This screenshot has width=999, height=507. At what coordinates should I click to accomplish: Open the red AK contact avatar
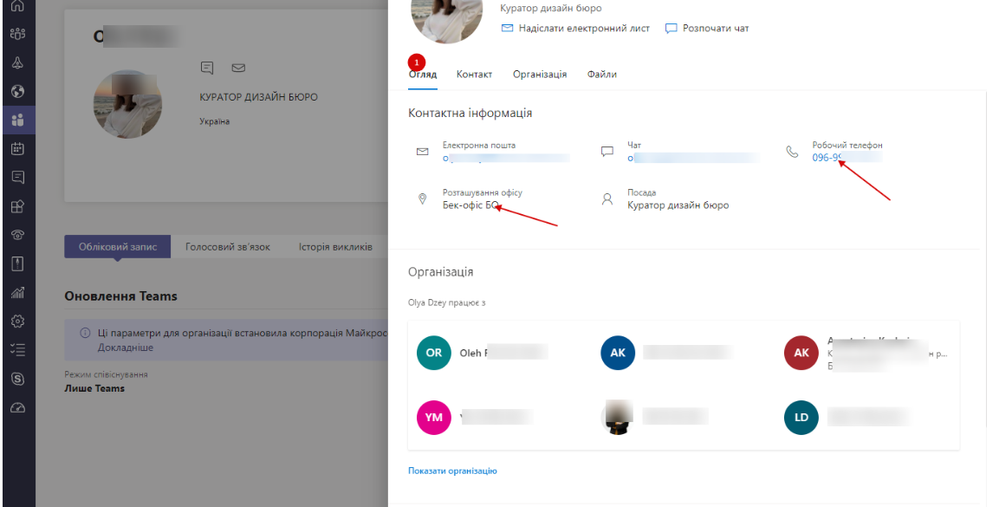tap(801, 353)
